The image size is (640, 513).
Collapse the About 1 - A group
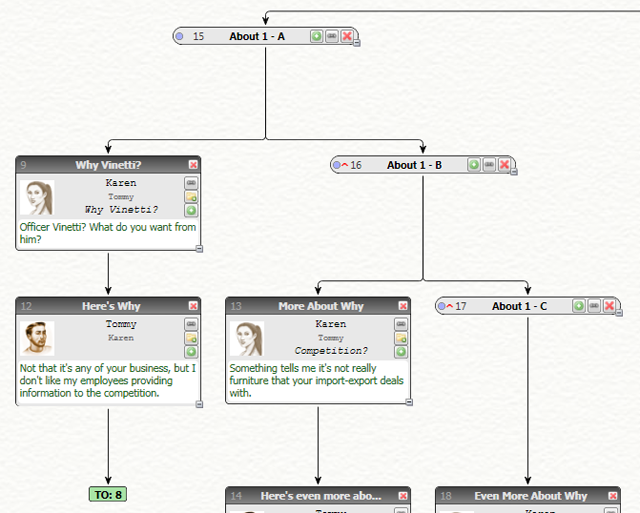pyautogui.click(x=356, y=44)
